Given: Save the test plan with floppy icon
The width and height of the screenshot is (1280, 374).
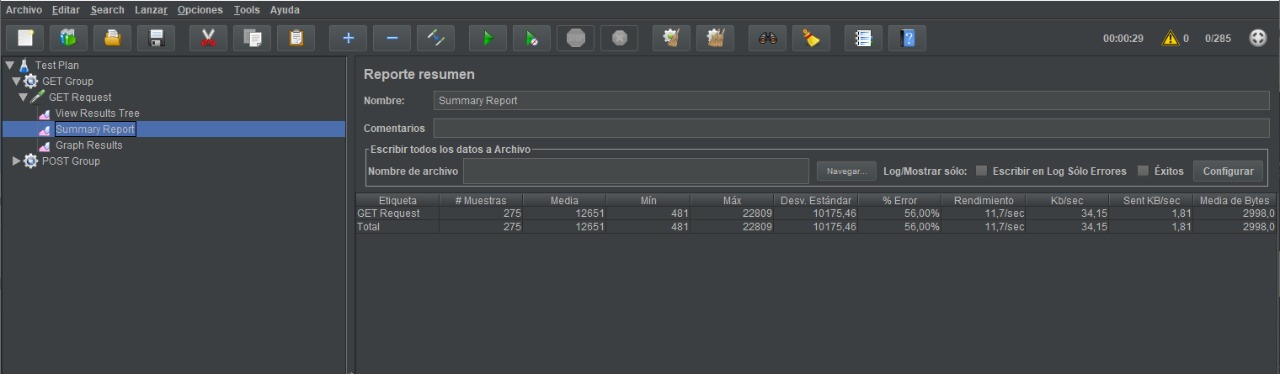Looking at the screenshot, I should click(157, 38).
